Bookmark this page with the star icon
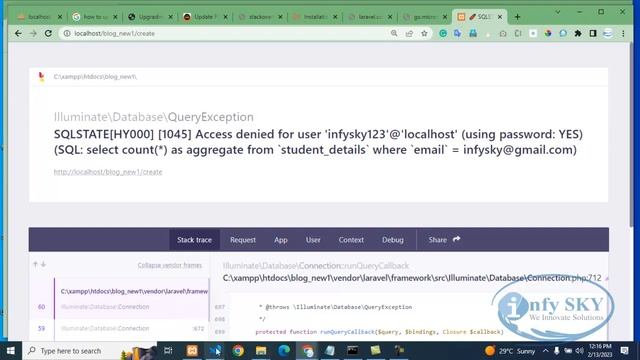The width and height of the screenshot is (640, 360). pyautogui.click(x=424, y=33)
